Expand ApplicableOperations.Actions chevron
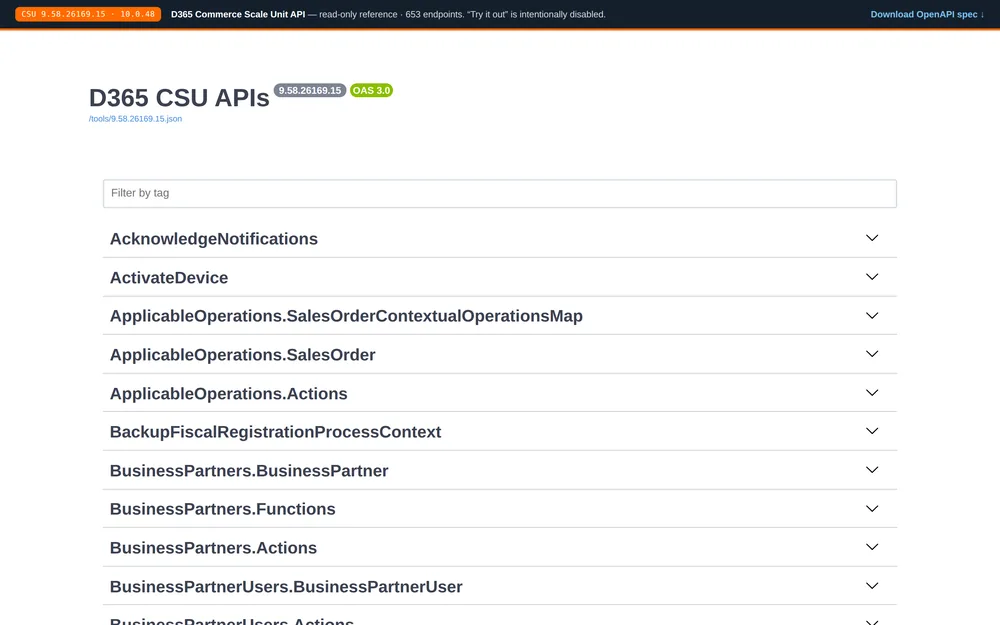The height and width of the screenshot is (625, 1000). pos(872,393)
